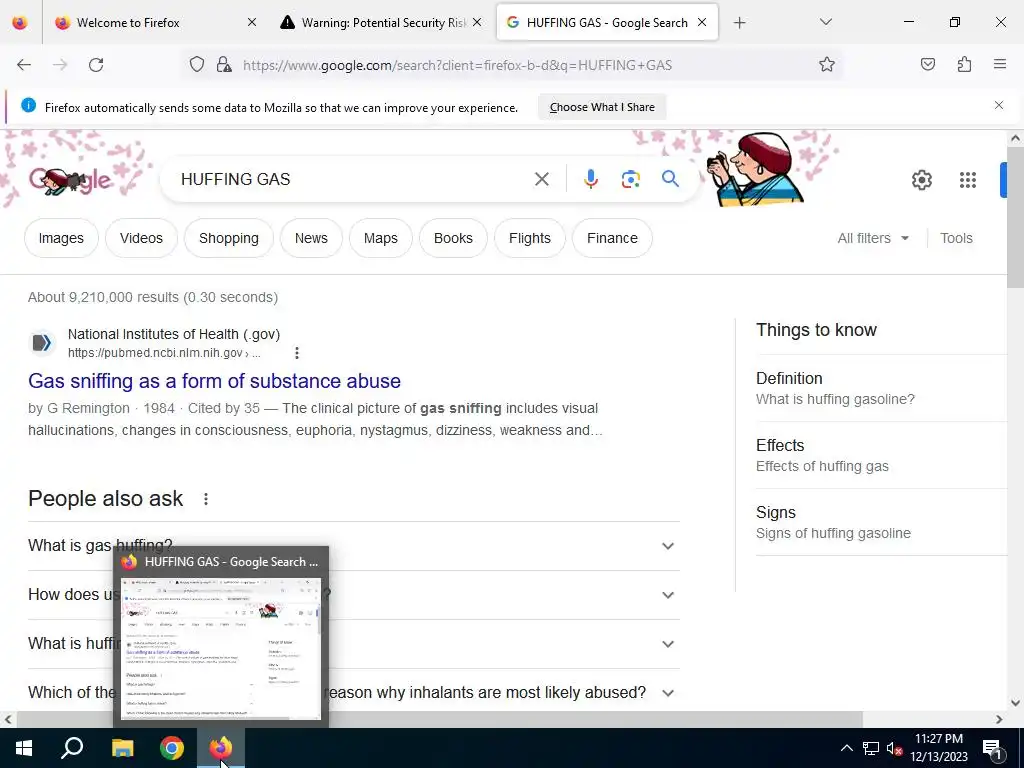1024x768 pixels.
Task: Filter results by Flights
Action: pyautogui.click(x=530, y=238)
